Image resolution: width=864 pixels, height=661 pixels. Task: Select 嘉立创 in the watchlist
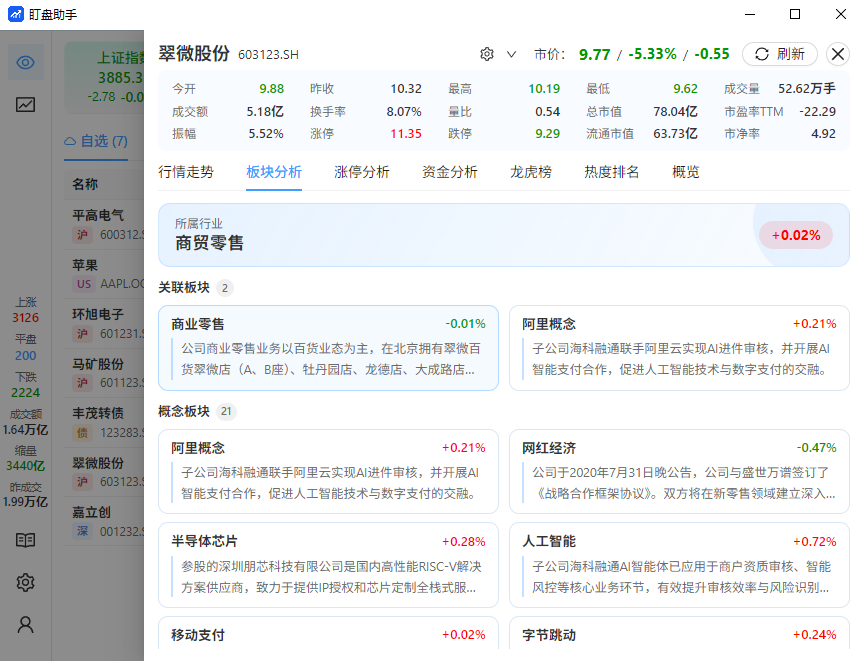tap(104, 522)
